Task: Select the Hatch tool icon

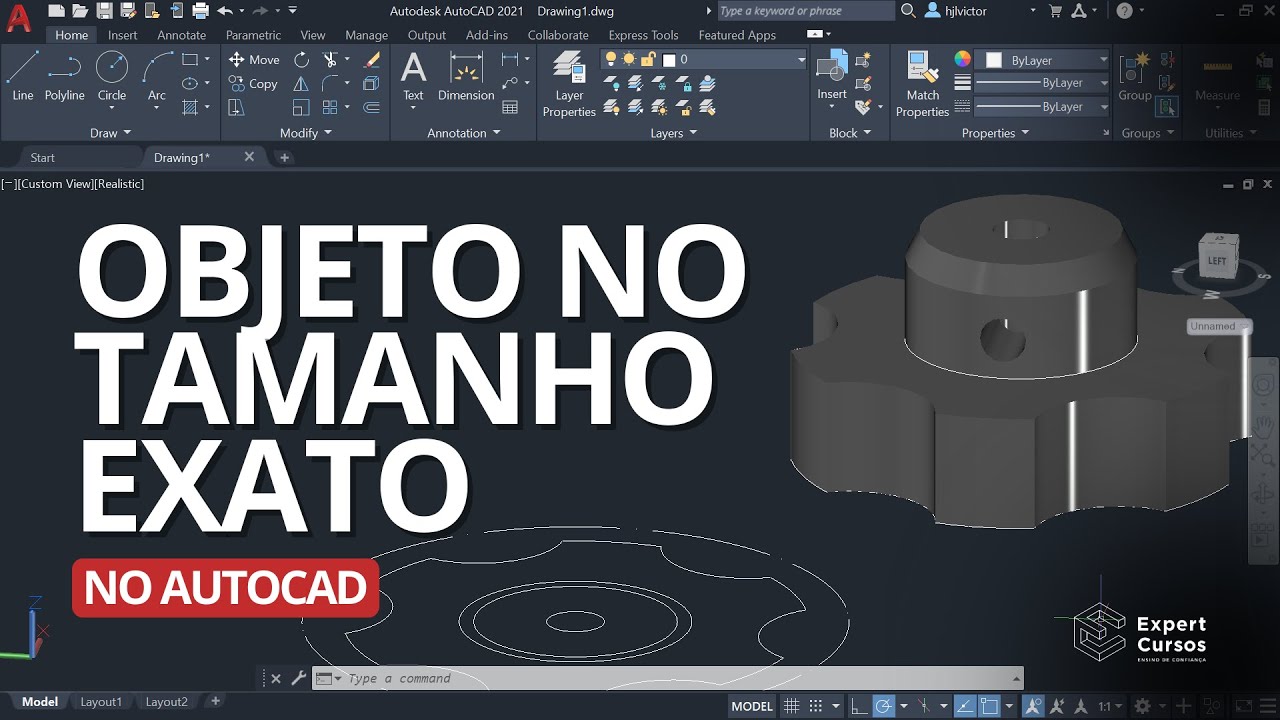Action: tap(190, 107)
